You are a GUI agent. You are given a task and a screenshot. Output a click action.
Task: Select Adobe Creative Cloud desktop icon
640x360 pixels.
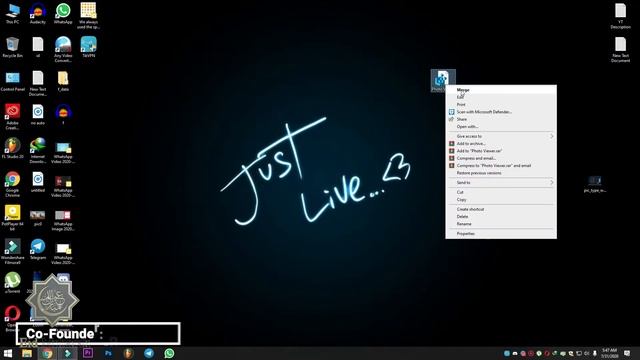tap(13, 117)
